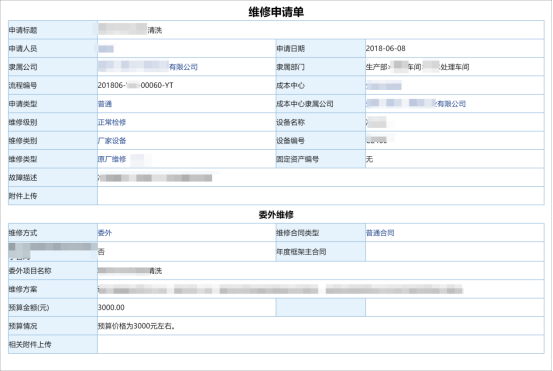Click the 附件上传 field label
553x371 pixels.
tap(23, 196)
